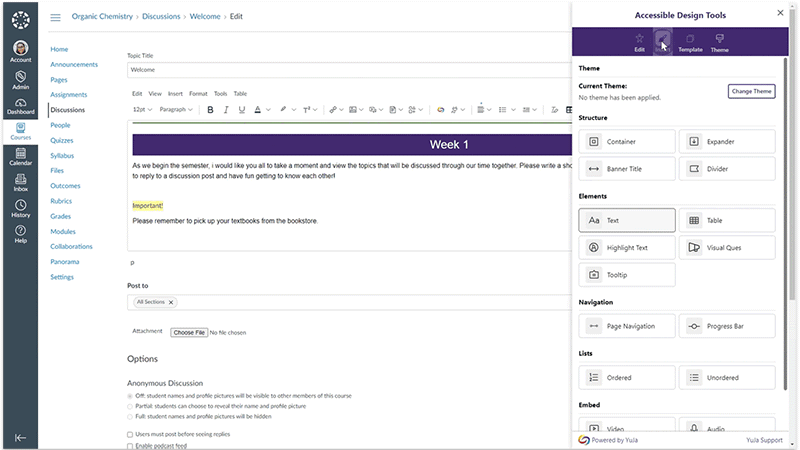The height and width of the screenshot is (450, 800).
Task: Click the Underline formatting icon
Action: pos(241,109)
